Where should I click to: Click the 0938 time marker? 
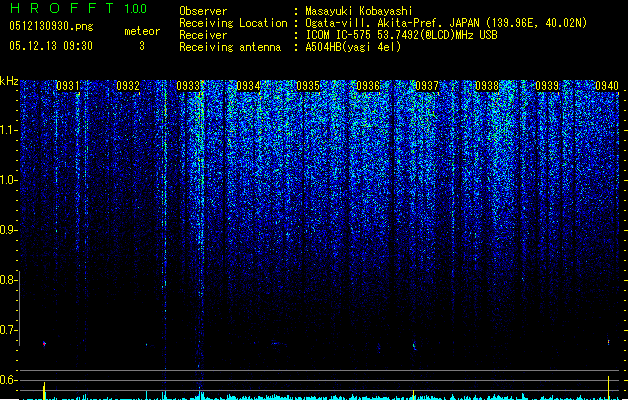pyautogui.click(x=487, y=86)
